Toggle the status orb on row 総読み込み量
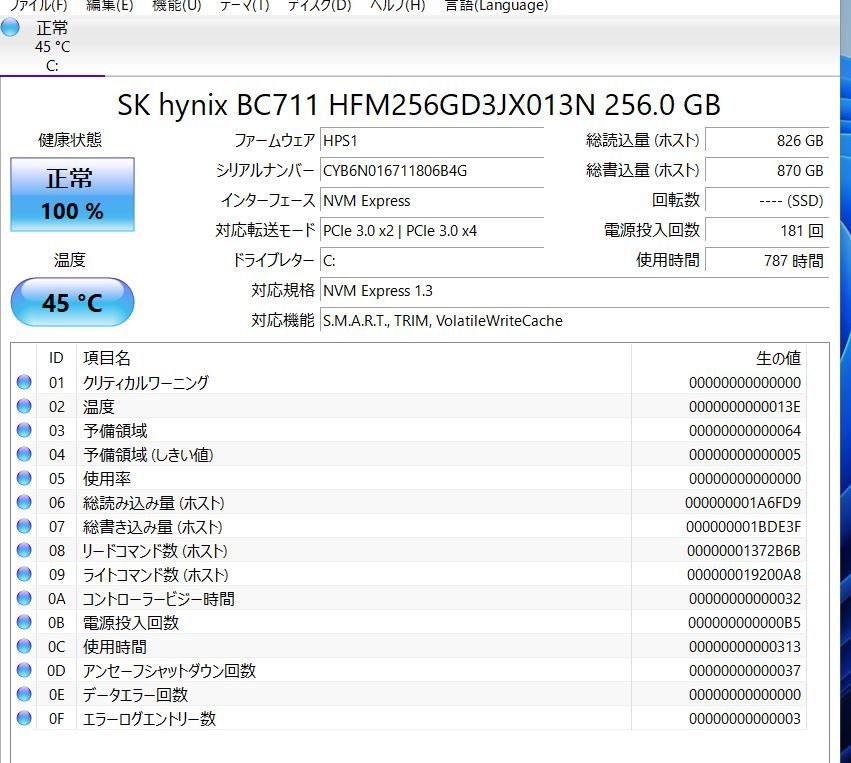 (25, 503)
